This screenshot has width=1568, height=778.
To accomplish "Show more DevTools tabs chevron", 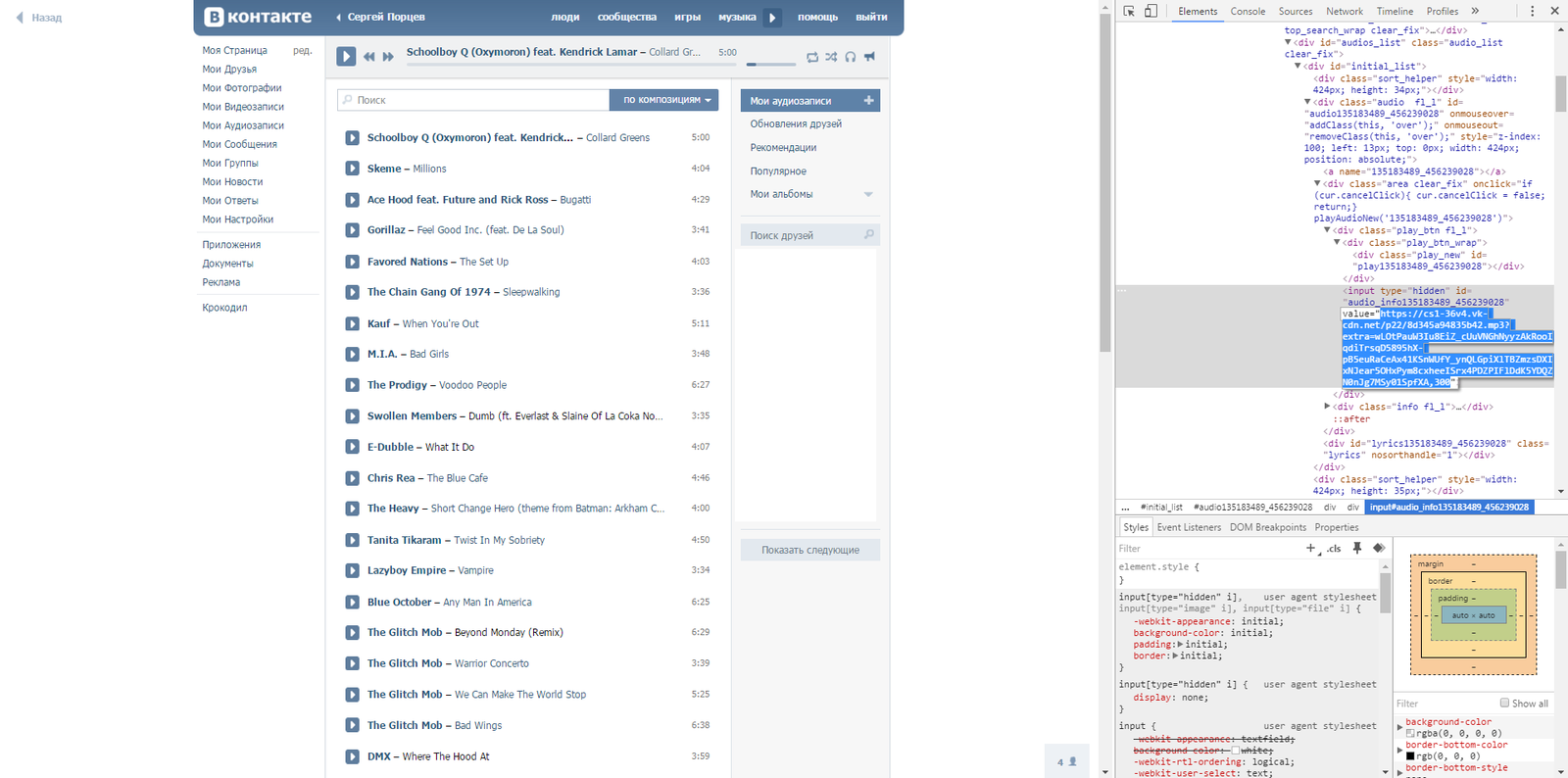I will point(1475,11).
